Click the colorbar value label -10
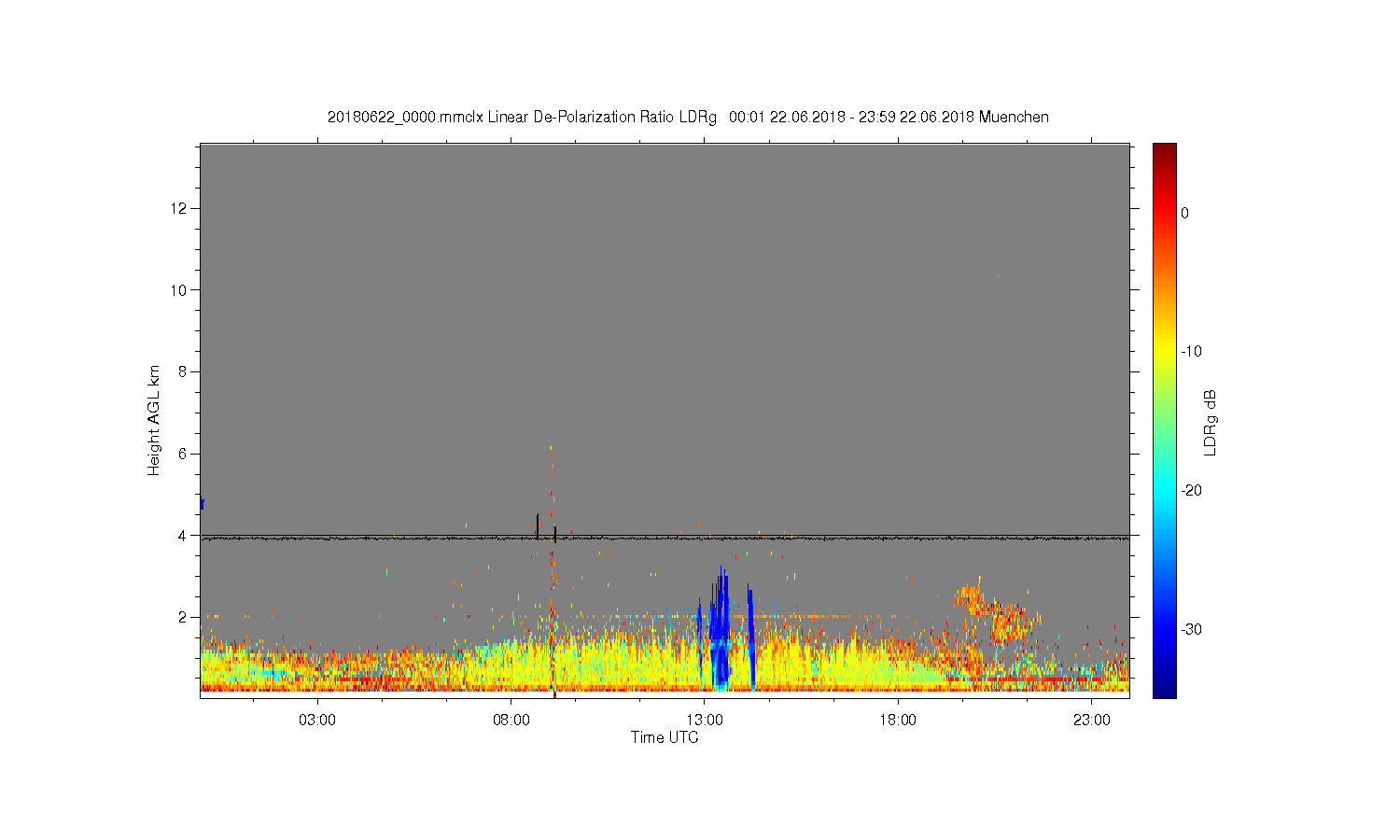The width and height of the screenshot is (1400, 840). [1191, 352]
